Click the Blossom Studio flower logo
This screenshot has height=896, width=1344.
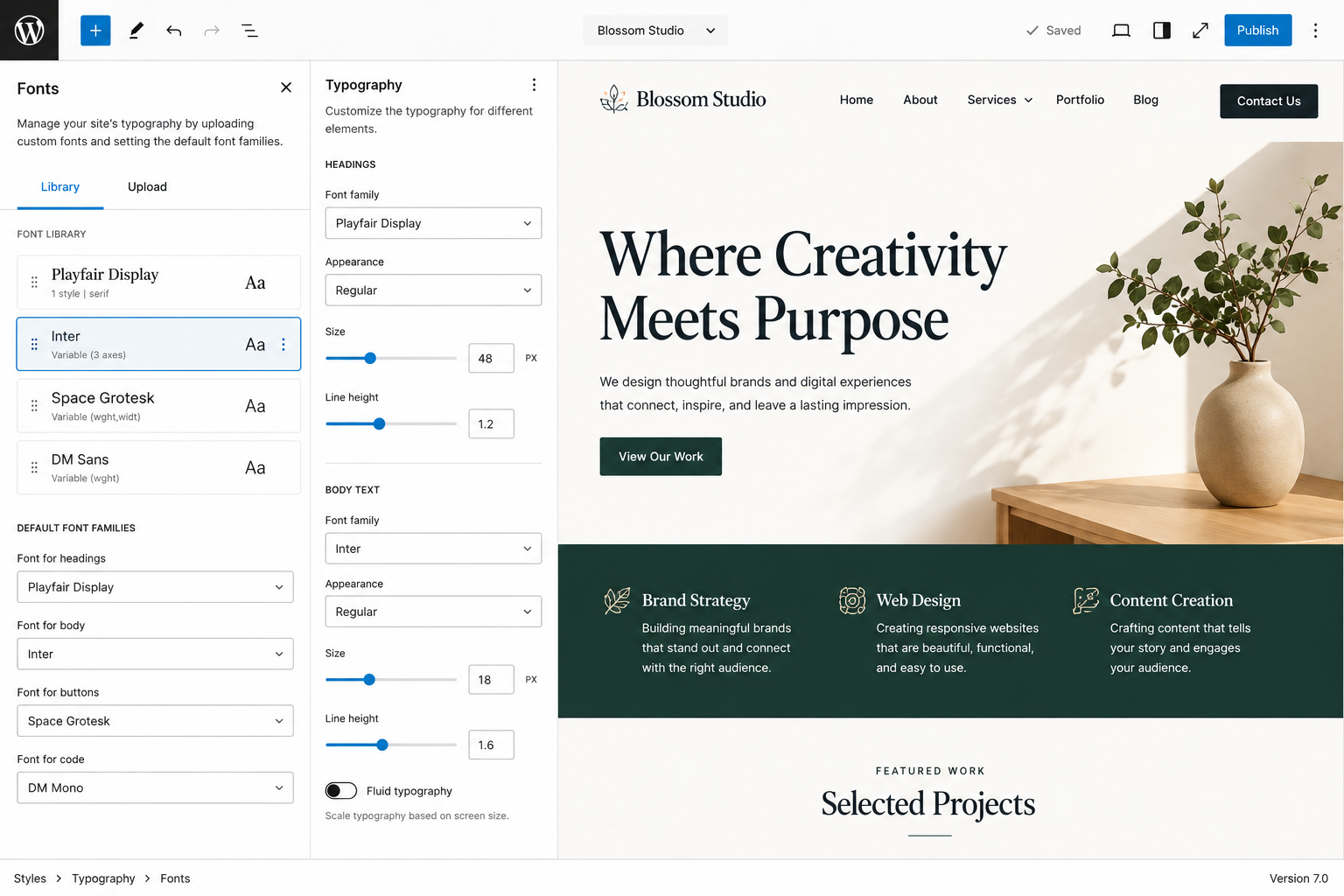click(x=614, y=100)
